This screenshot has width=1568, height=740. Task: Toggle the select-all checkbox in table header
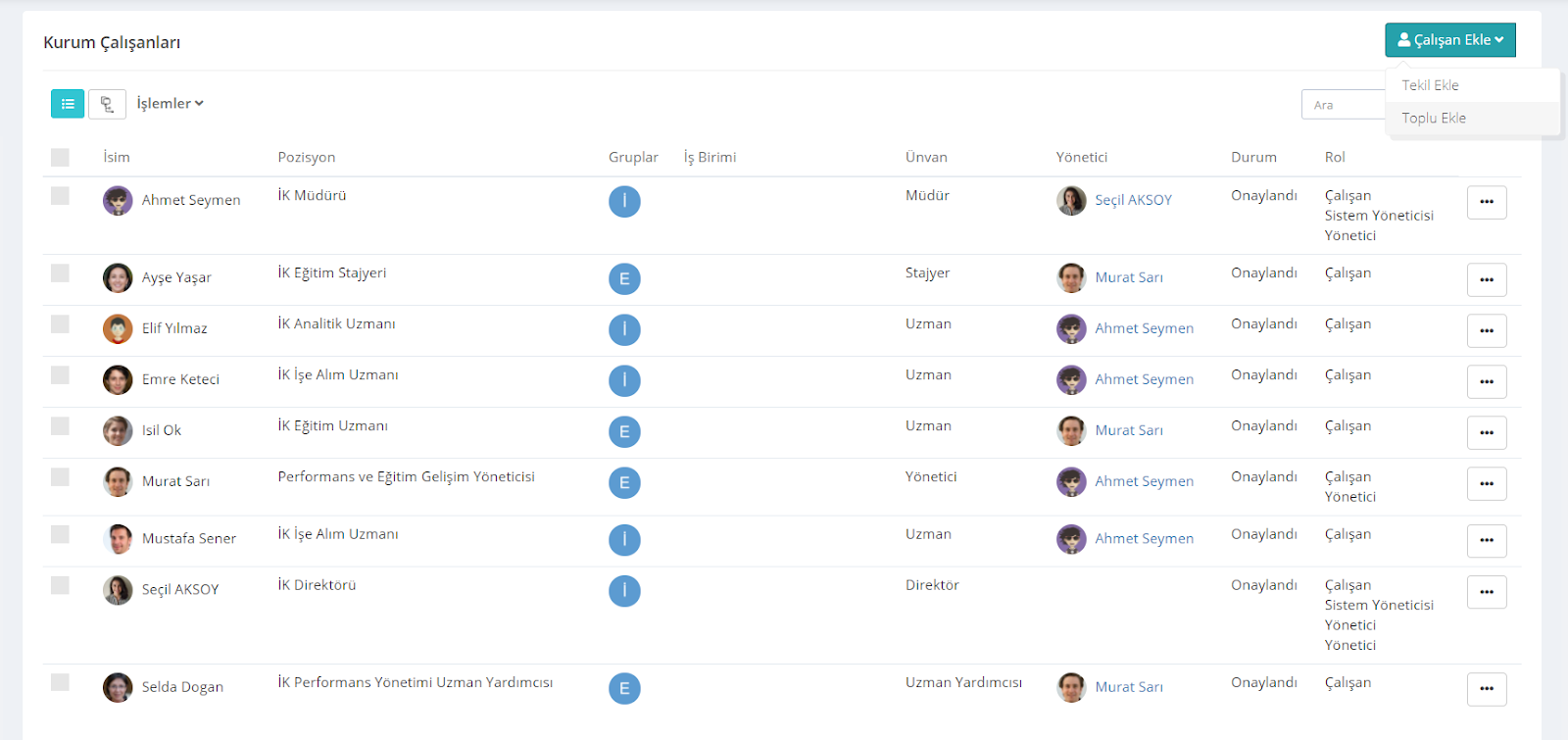point(60,157)
